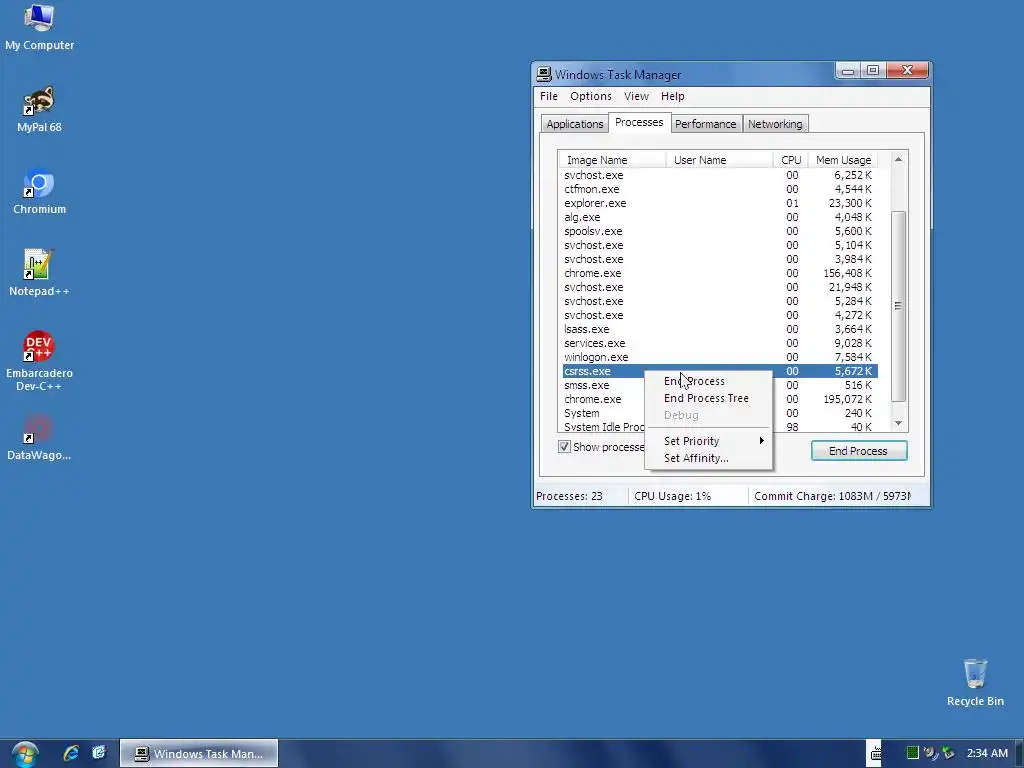Sort by Image Name column header
The width and height of the screenshot is (1024, 768).
coord(612,160)
